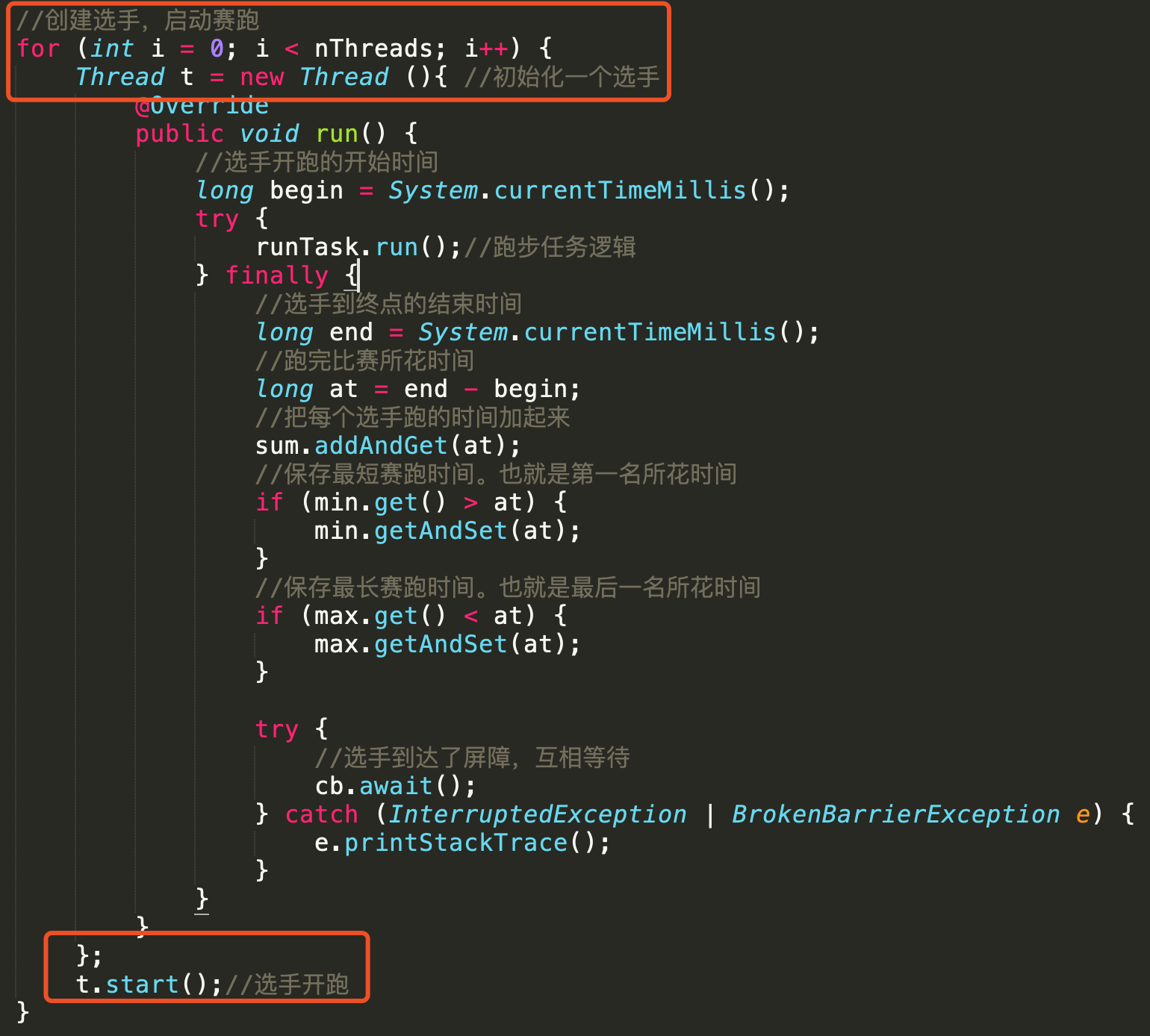
Task: Click the comment '//选手开跑'
Action: 287,984
